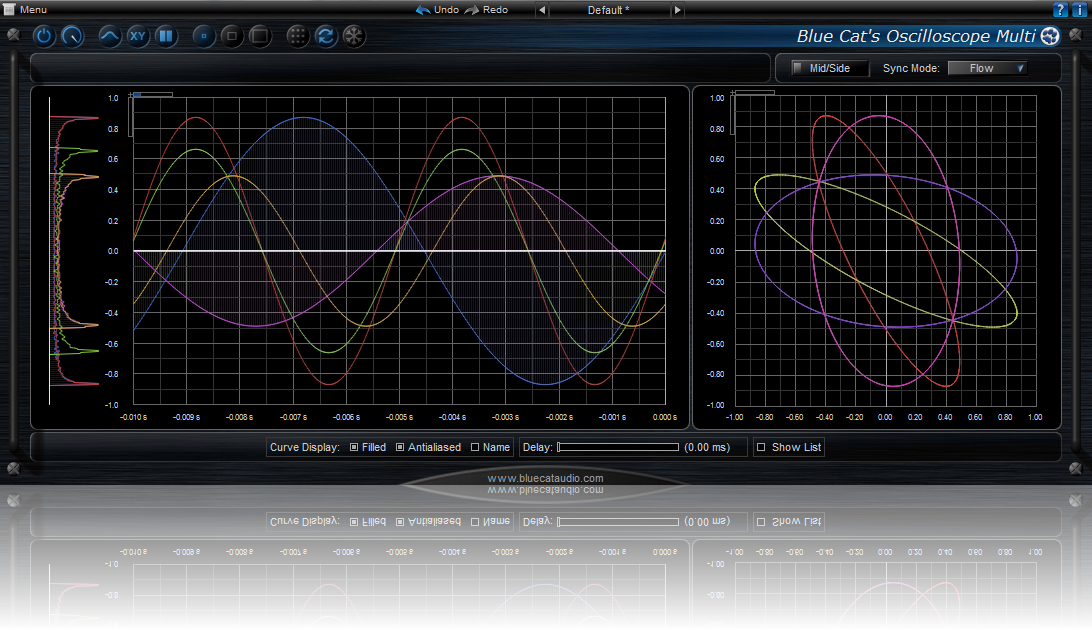Click the dotted grid icon
This screenshot has height=630, width=1092.
pos(298,36)
